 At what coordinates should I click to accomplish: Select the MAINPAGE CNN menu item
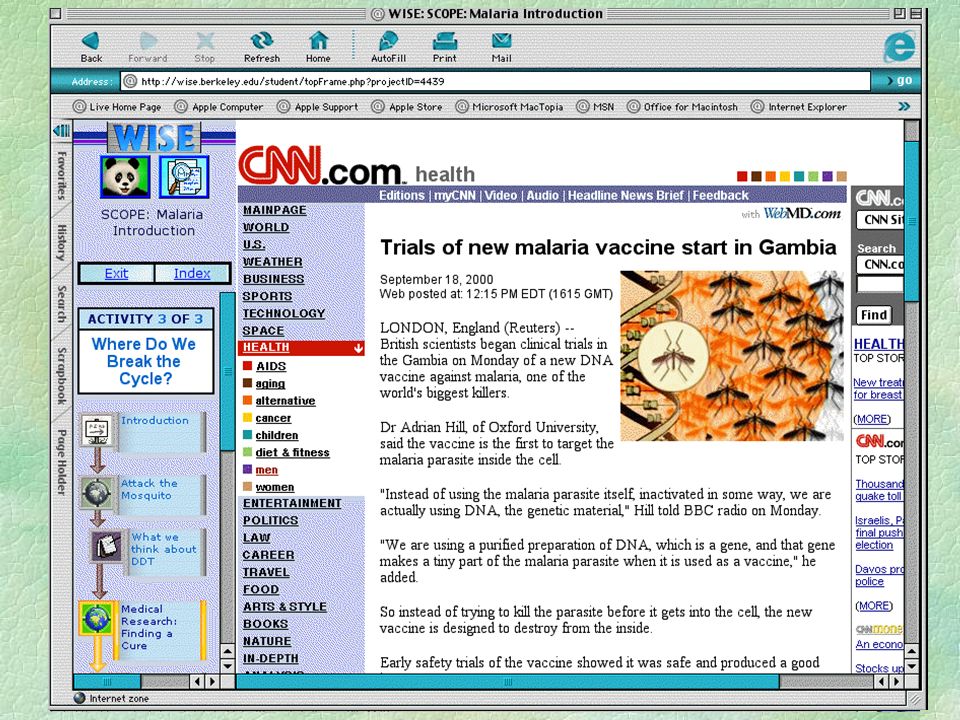tap(274, 210)
